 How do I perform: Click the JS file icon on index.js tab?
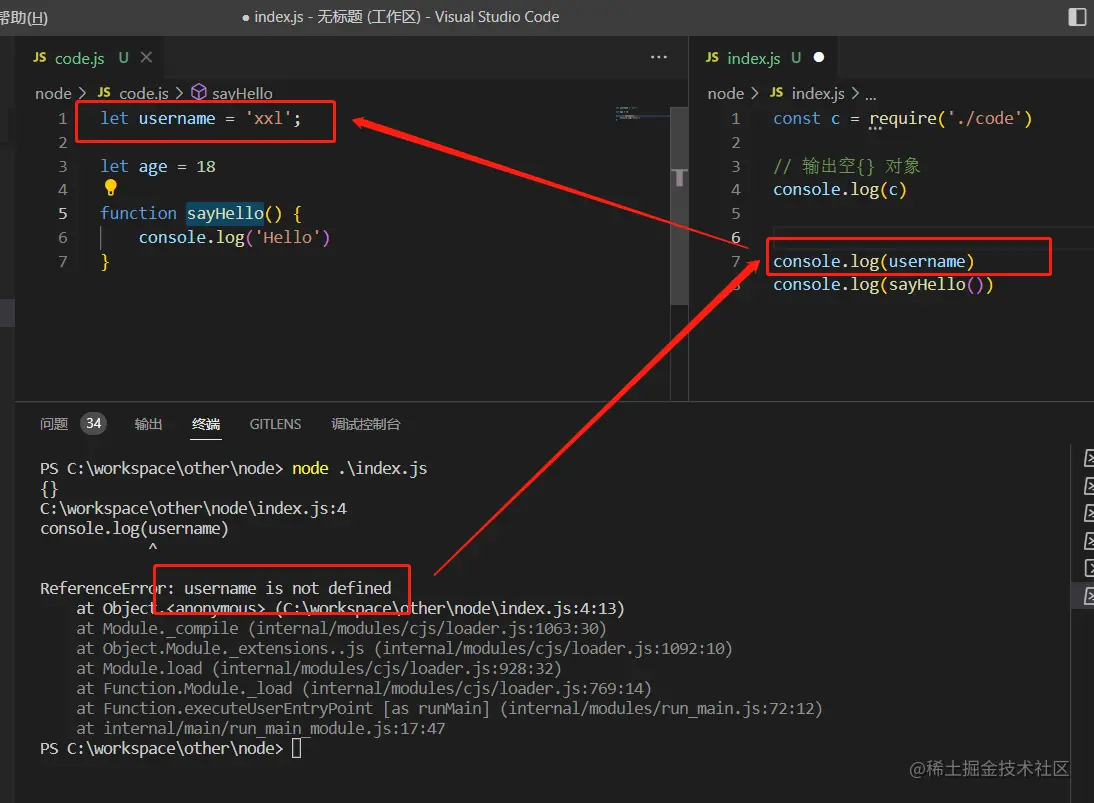(x=712, y=57)
